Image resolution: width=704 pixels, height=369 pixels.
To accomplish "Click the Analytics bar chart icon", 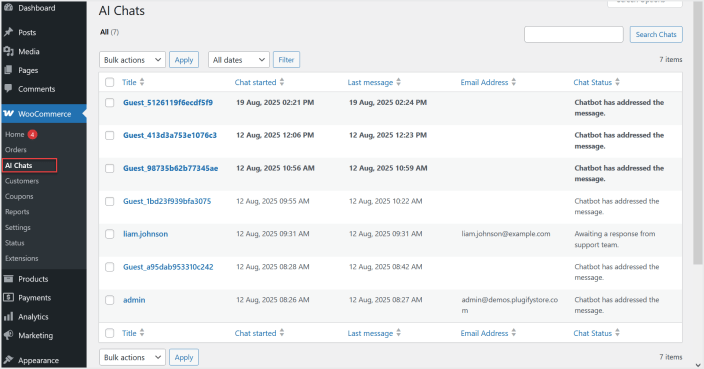I will pyautogui.click(x=8, y=316).
